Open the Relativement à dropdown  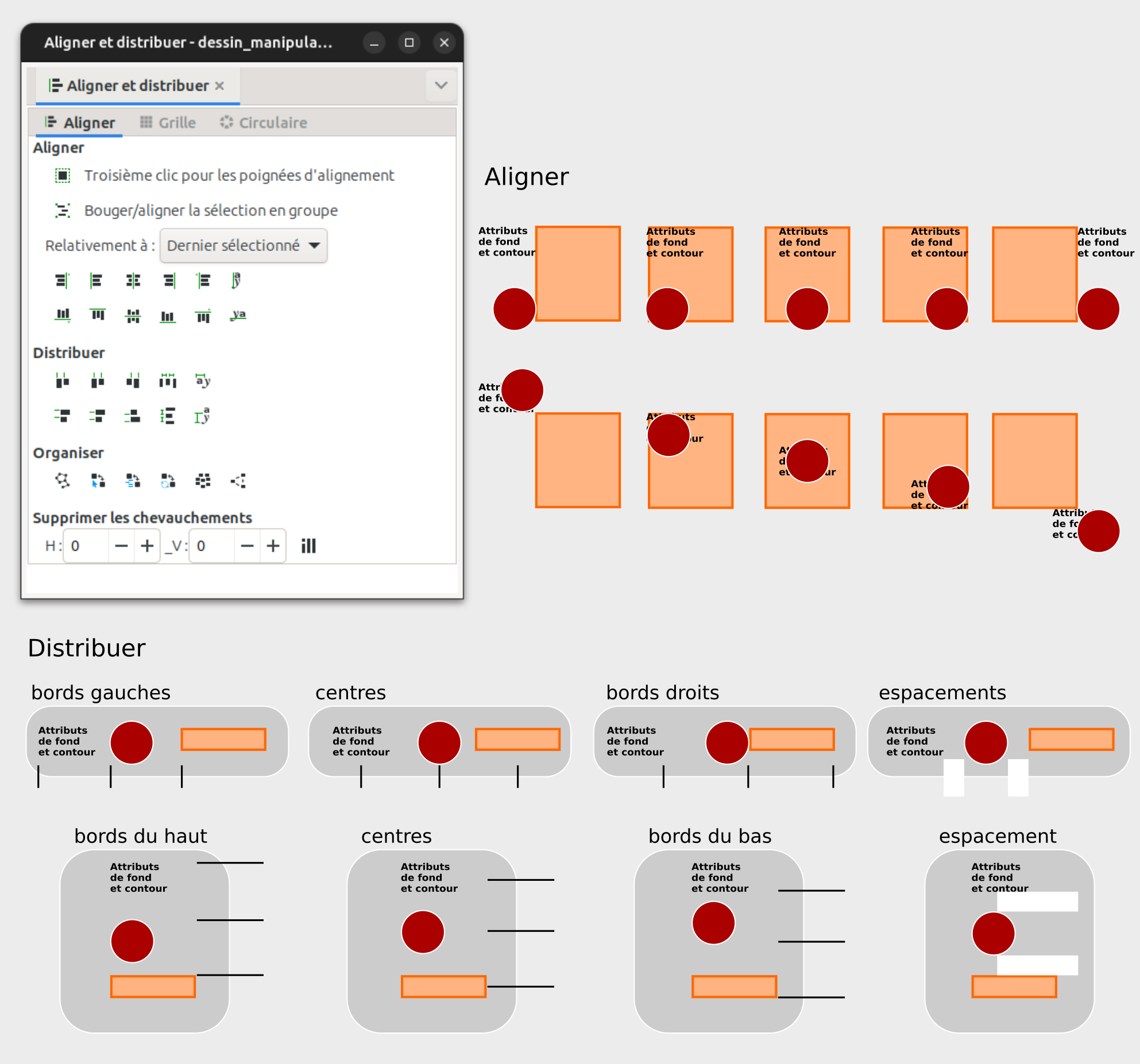[x=244, y=246]
